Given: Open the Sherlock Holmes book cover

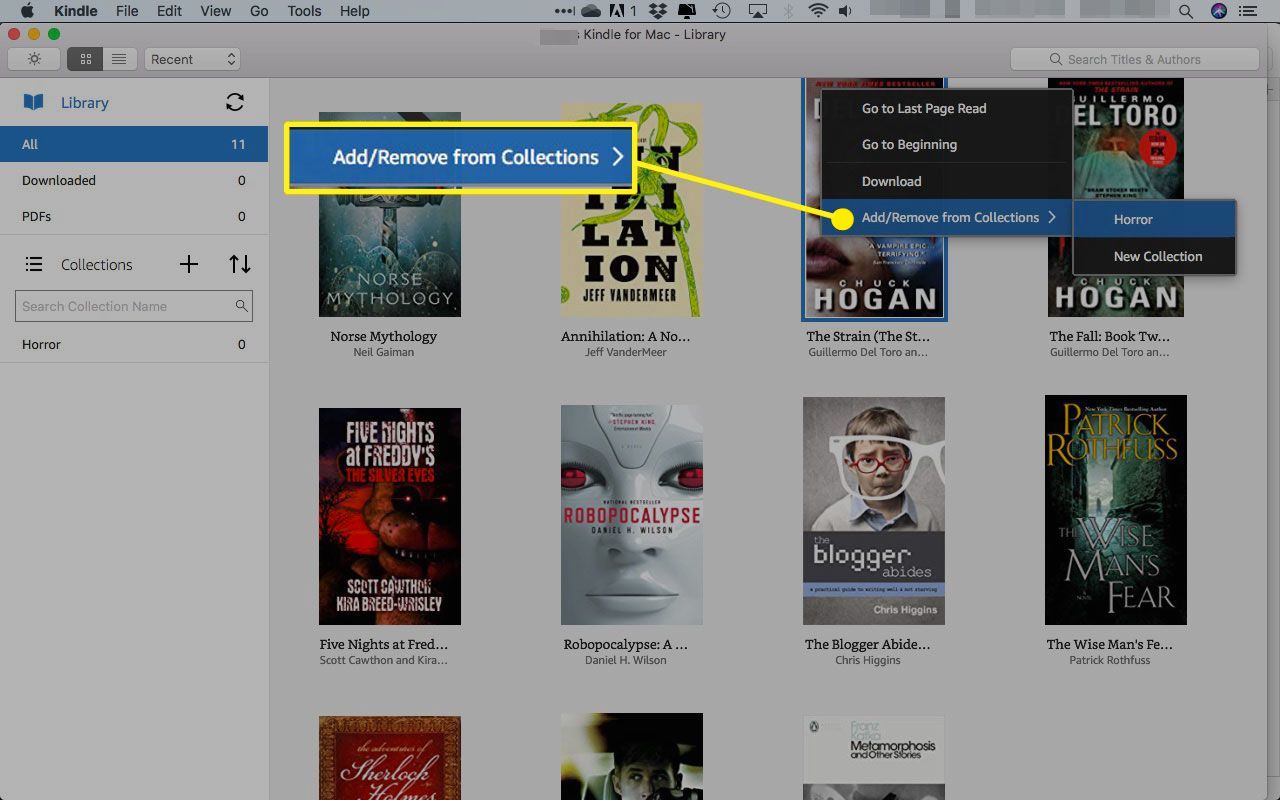Looking at the screenshot, I should click(x=390, y=758).
